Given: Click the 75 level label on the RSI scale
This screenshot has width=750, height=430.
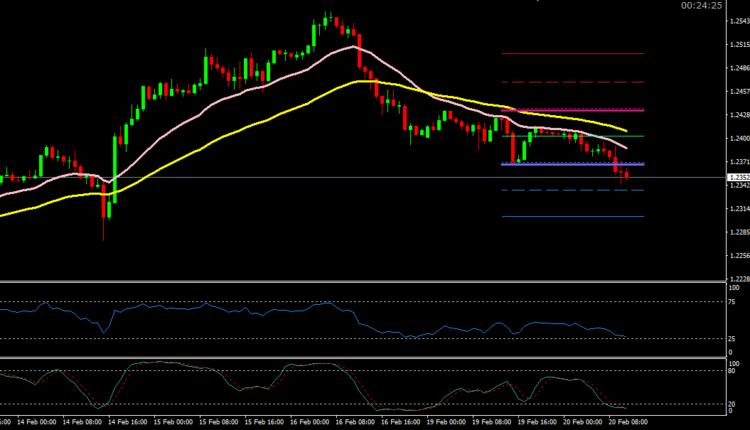Looking at the screenshot, I should [x=731, y=301].
